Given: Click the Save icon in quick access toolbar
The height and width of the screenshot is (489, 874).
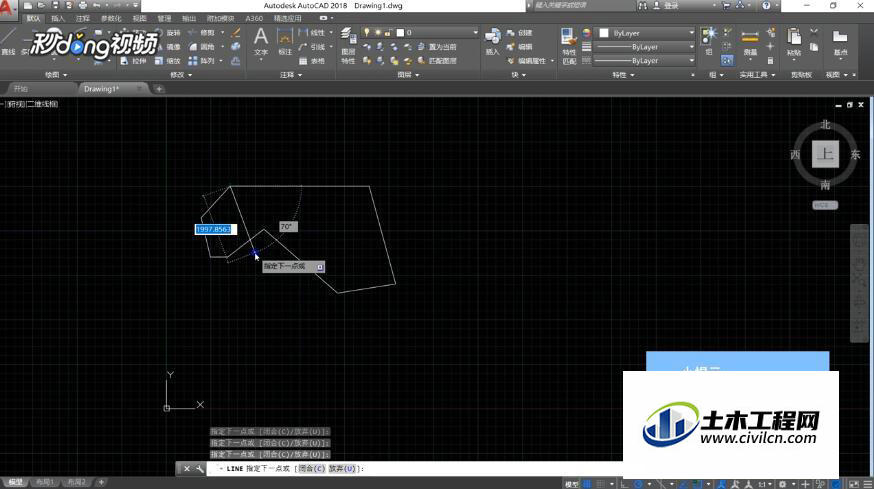Looking at the screenshot, I should coord(55,6).
